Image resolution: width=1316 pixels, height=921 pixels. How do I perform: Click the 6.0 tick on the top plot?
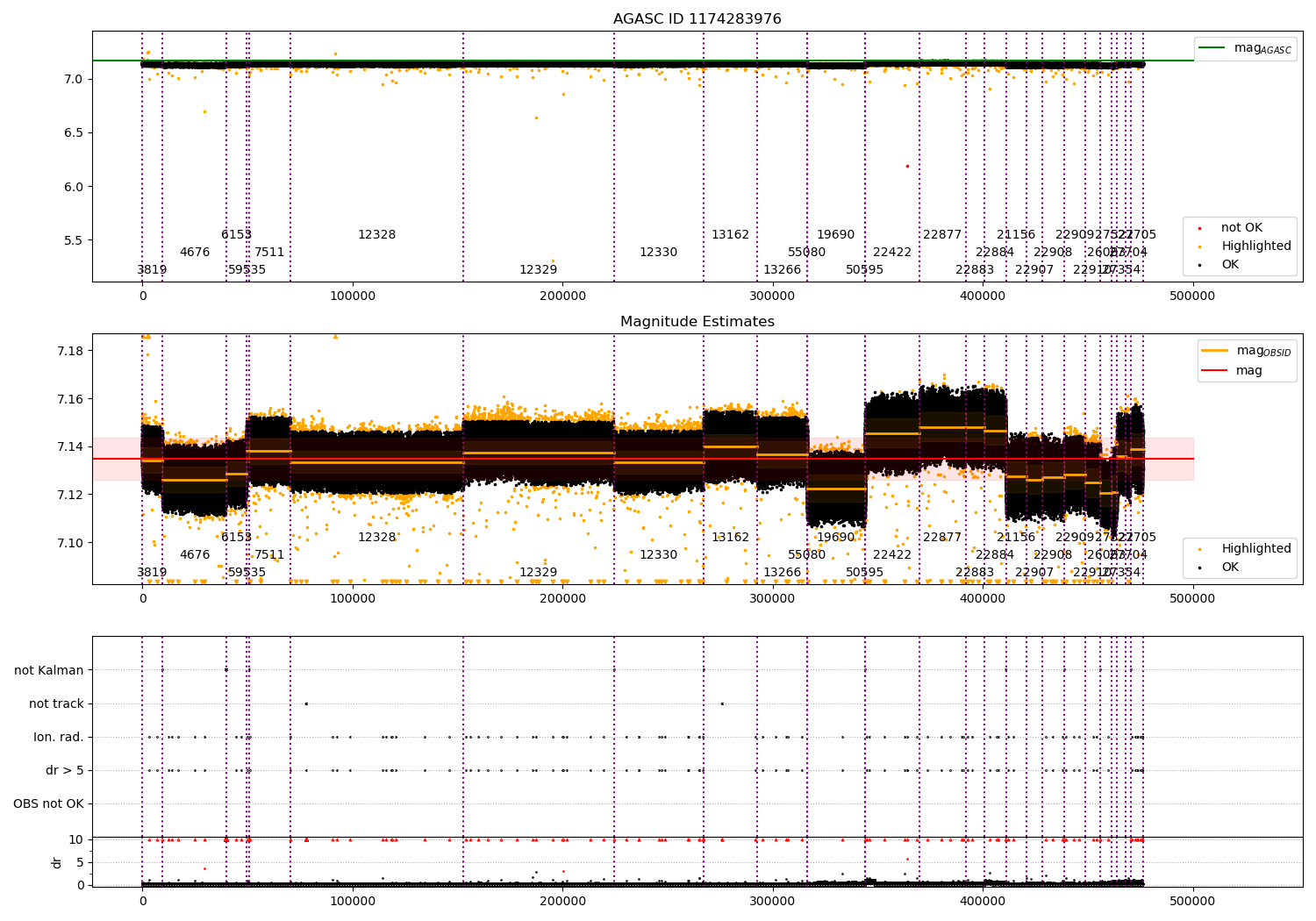(x=74, y=187)
